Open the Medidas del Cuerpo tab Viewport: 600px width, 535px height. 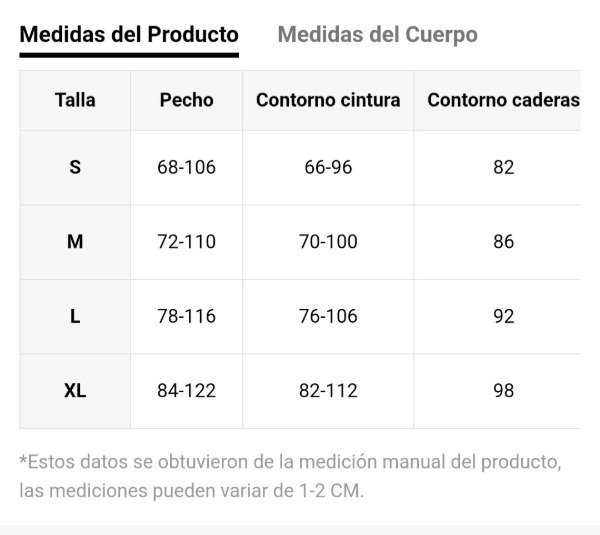(377, 35)
